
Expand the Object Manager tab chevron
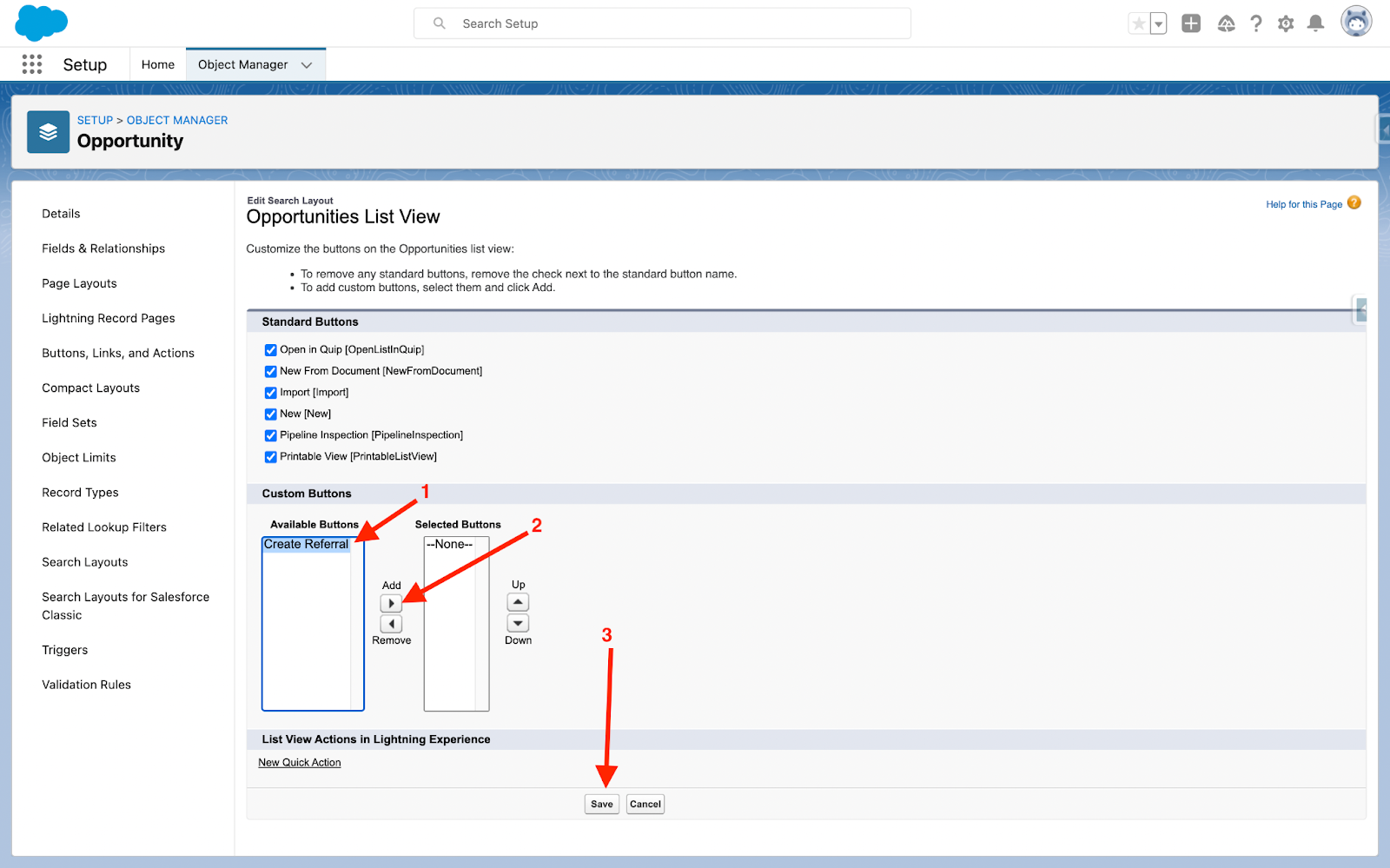point(307,65)
